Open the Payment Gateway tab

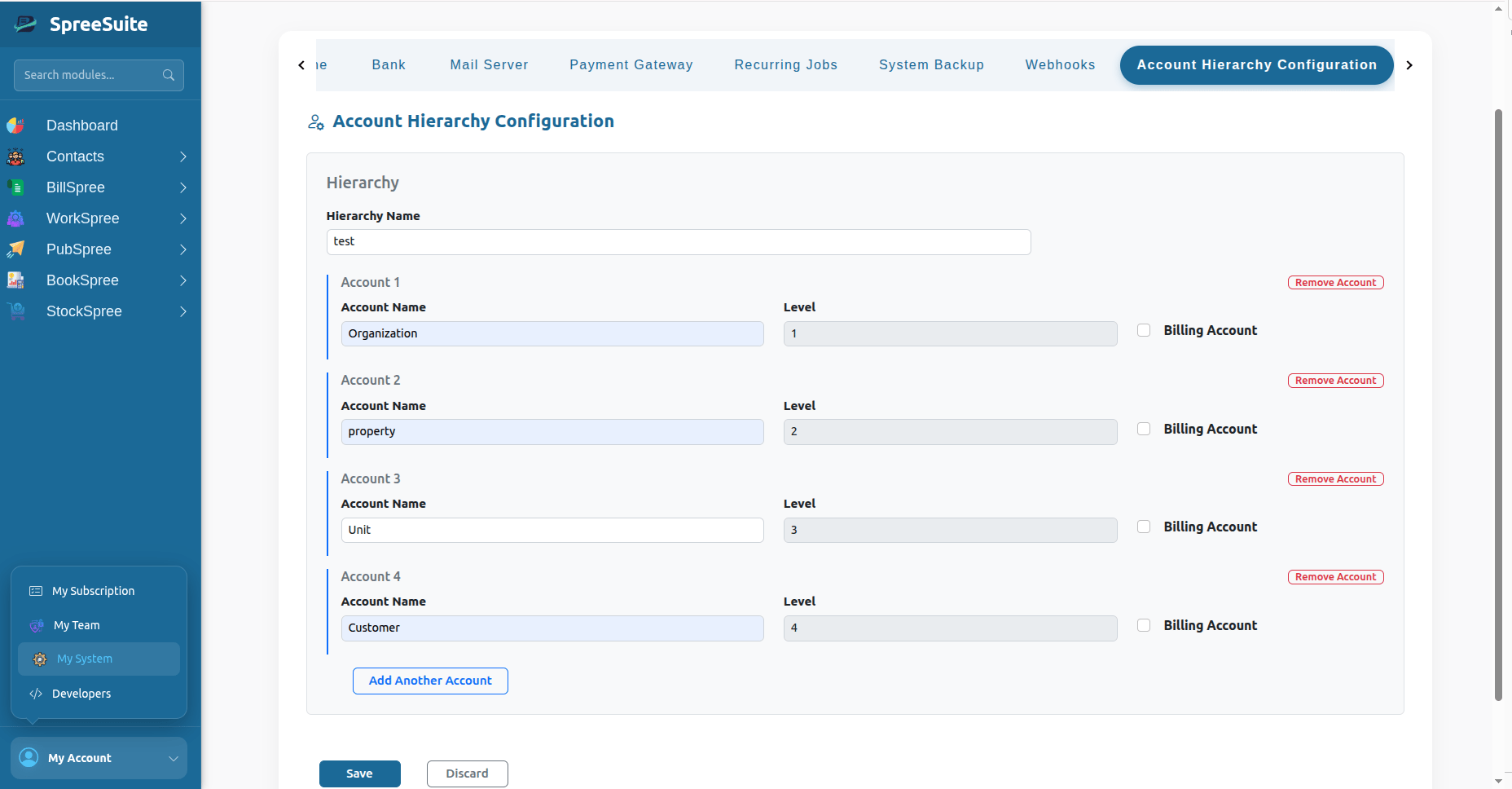pyautogui.click(x=631, y=65)
